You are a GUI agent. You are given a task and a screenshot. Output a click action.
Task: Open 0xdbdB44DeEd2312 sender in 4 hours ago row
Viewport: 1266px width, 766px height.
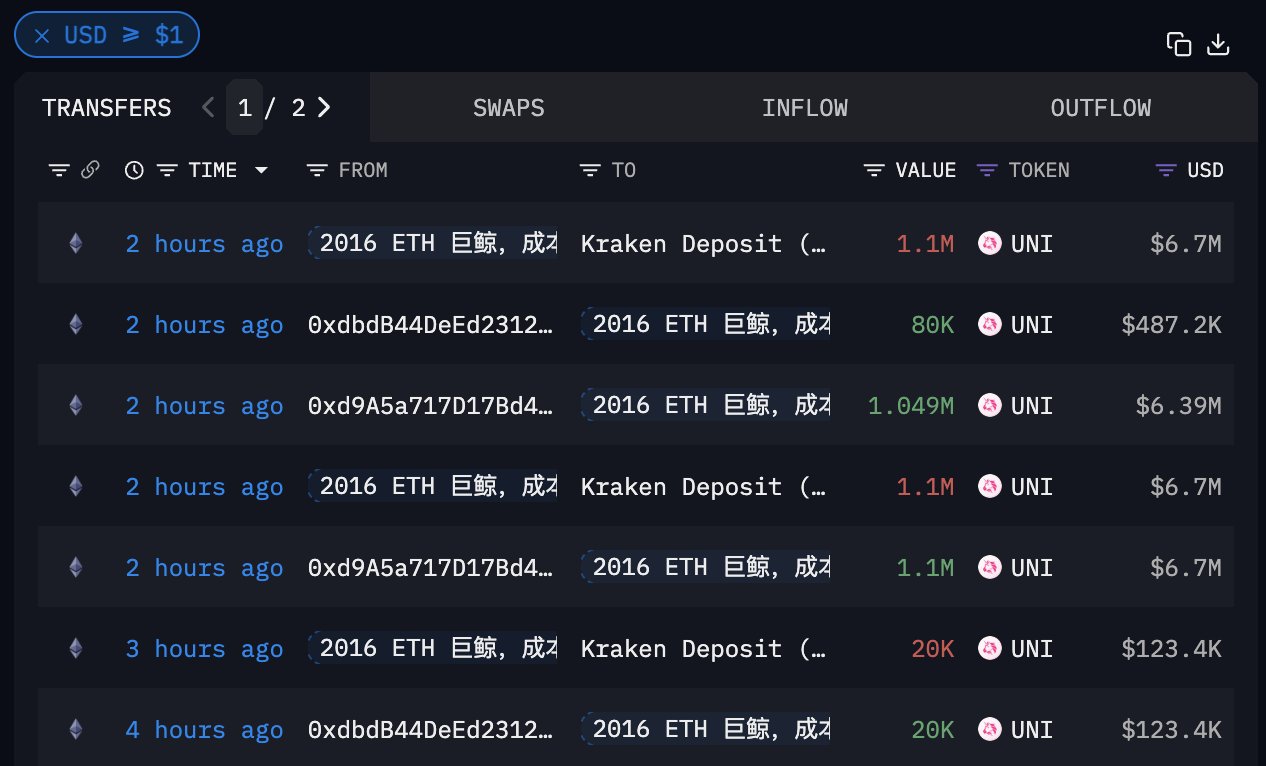[x=431, y=730]
